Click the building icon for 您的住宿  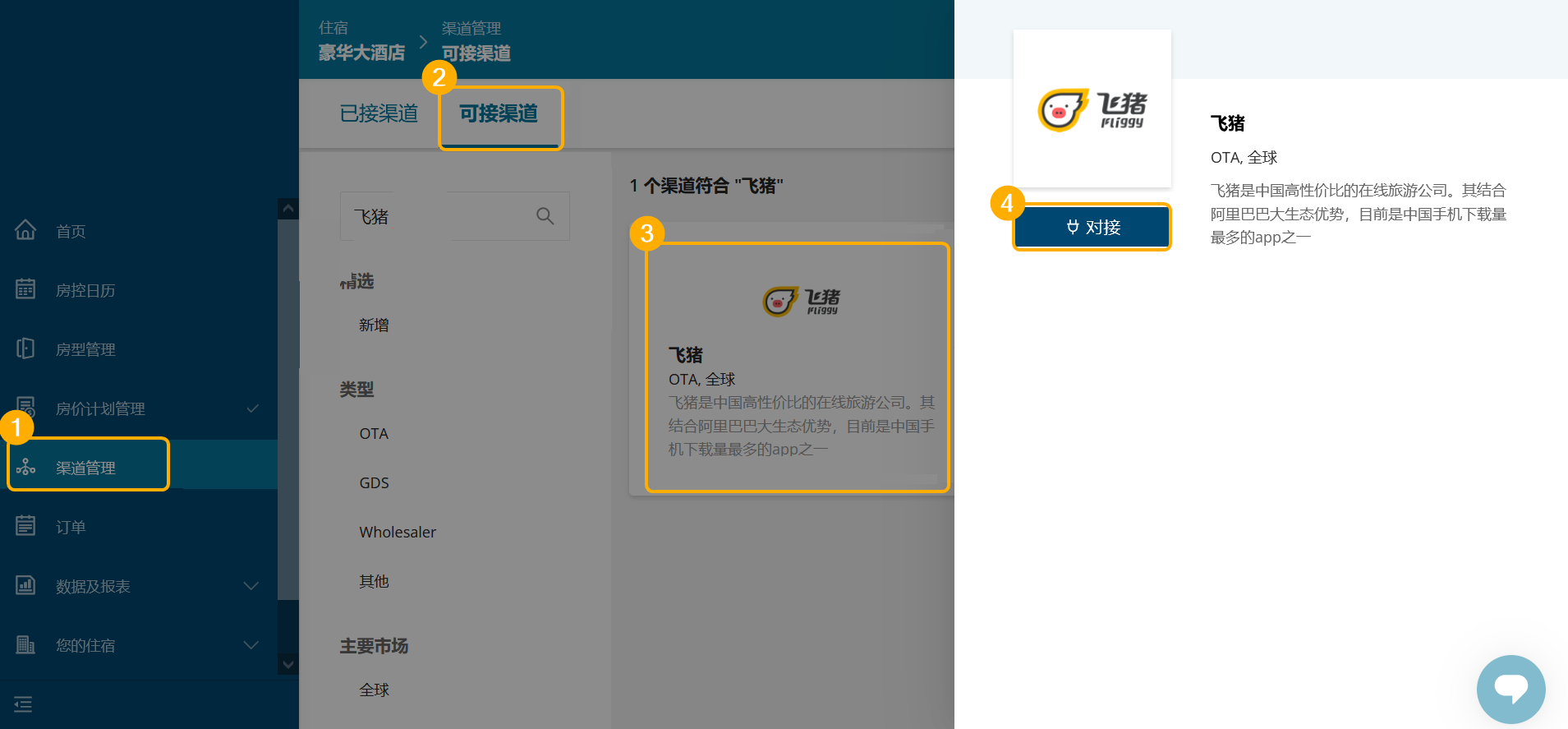(25, 644)
